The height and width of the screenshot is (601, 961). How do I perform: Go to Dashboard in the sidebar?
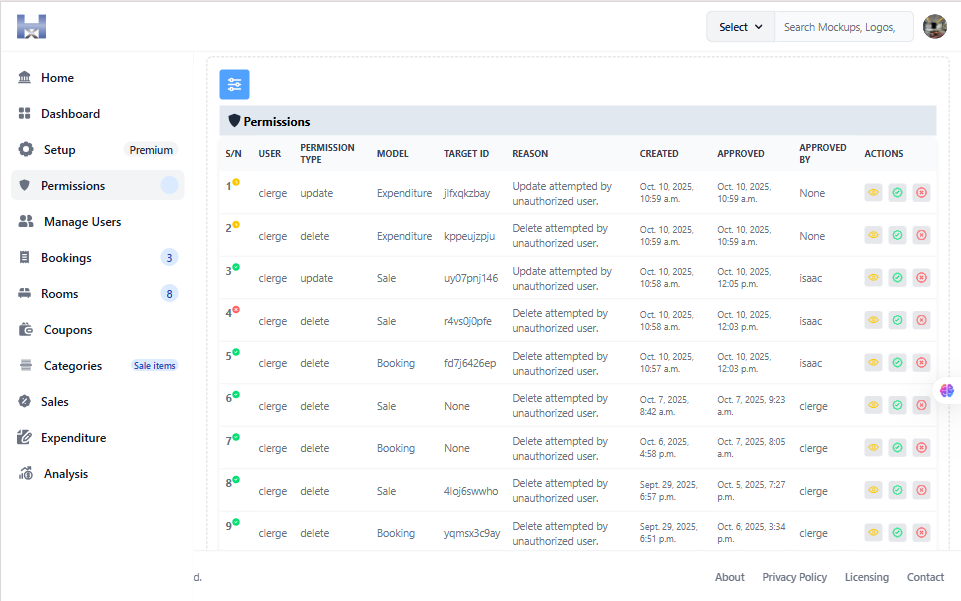[70, 114]
